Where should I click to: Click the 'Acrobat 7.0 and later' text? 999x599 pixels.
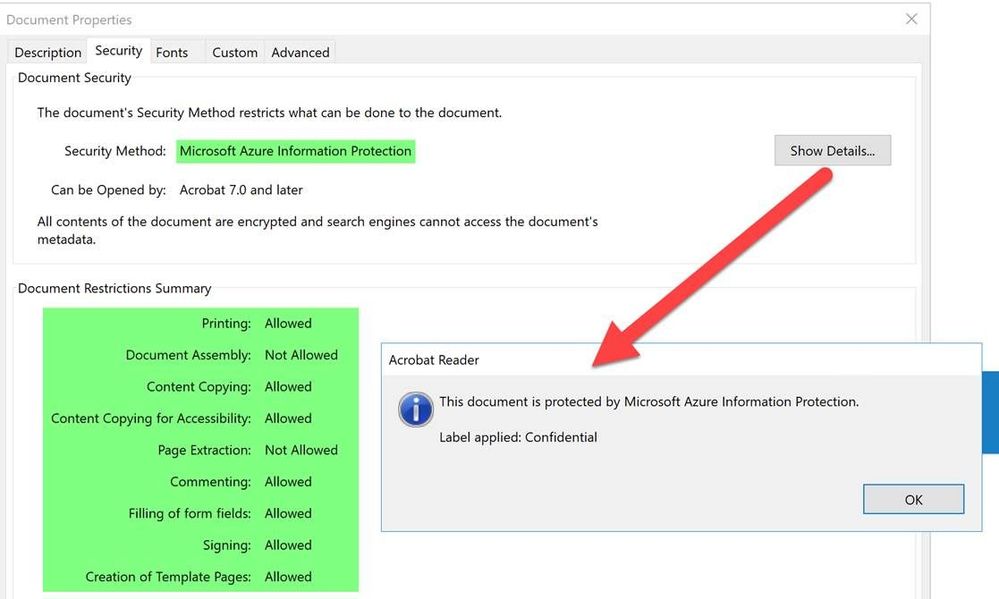tap(241, 190)
